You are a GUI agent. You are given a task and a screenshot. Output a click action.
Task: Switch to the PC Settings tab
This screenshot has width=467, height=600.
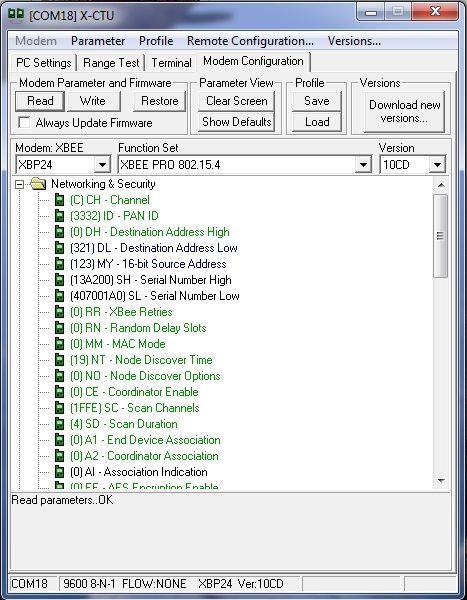click(x=44, y=63)
